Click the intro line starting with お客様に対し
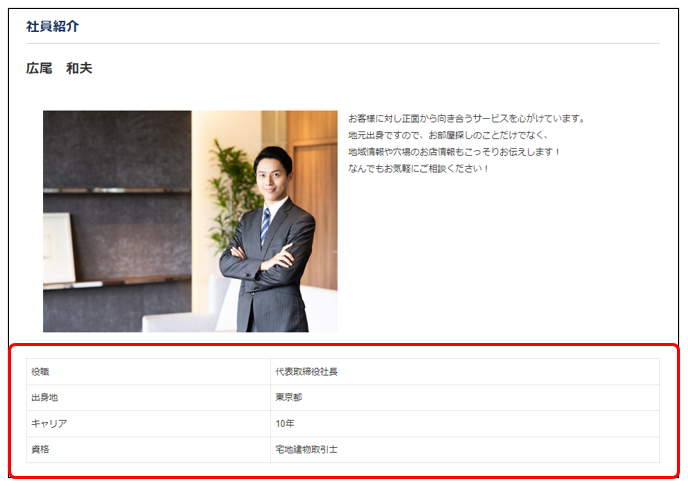Image resolution: width=688 pixels, height=486 pixels. pos(466,118)
